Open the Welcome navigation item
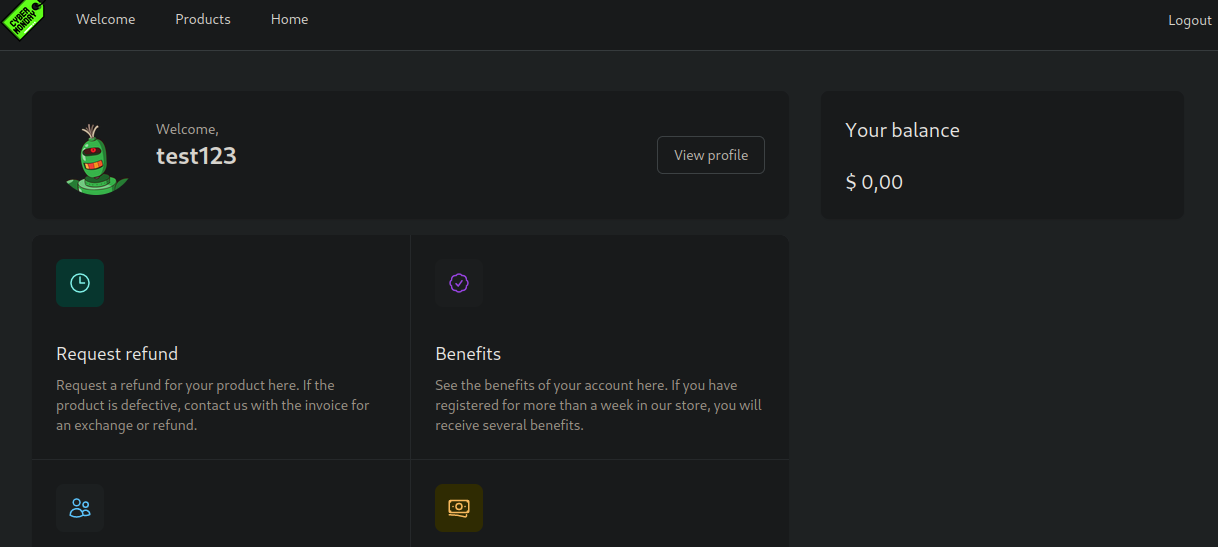The height and width of the screenshot is (547, 1218). point(105,20)
